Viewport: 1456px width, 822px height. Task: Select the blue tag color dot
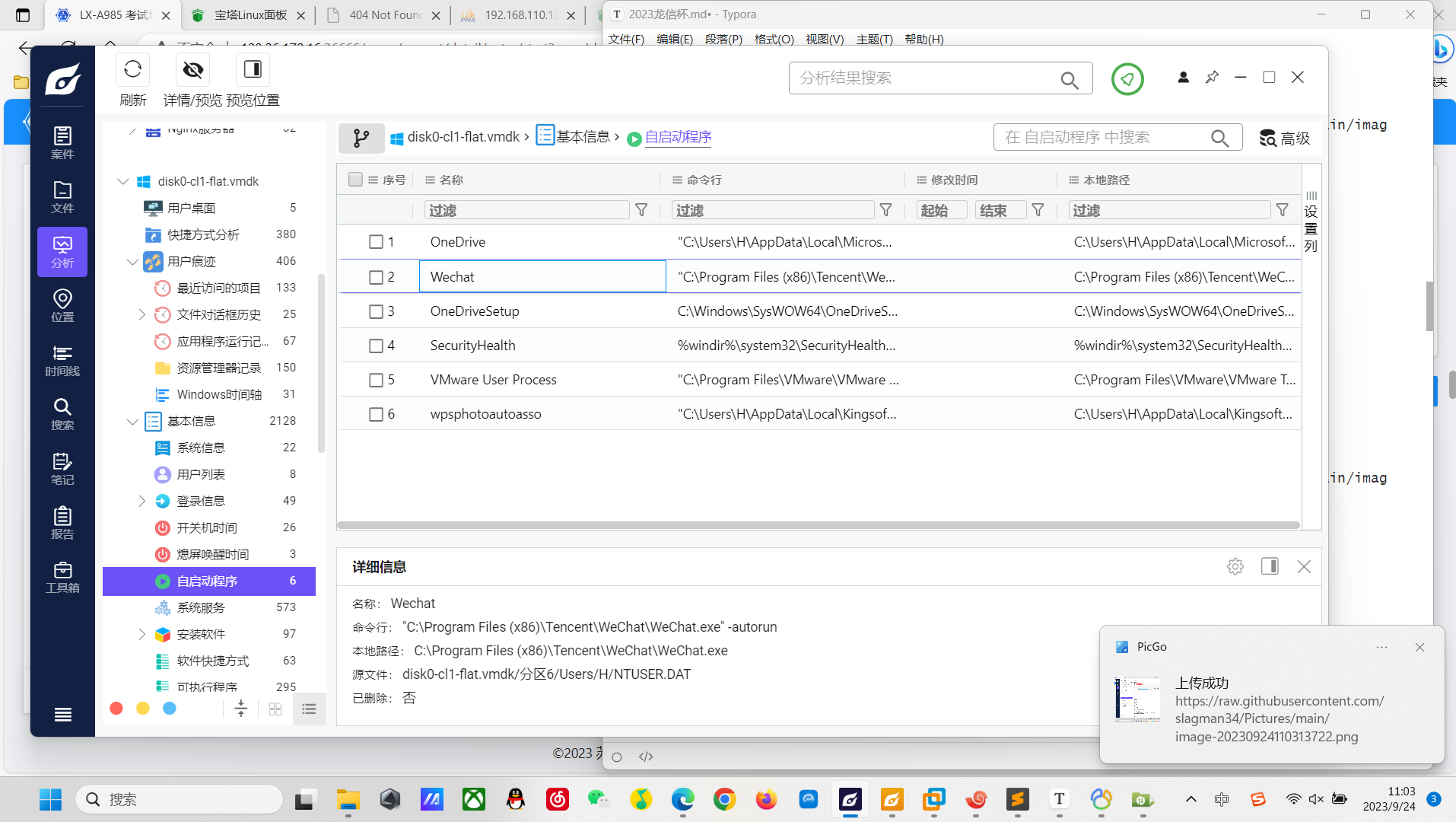170,709
